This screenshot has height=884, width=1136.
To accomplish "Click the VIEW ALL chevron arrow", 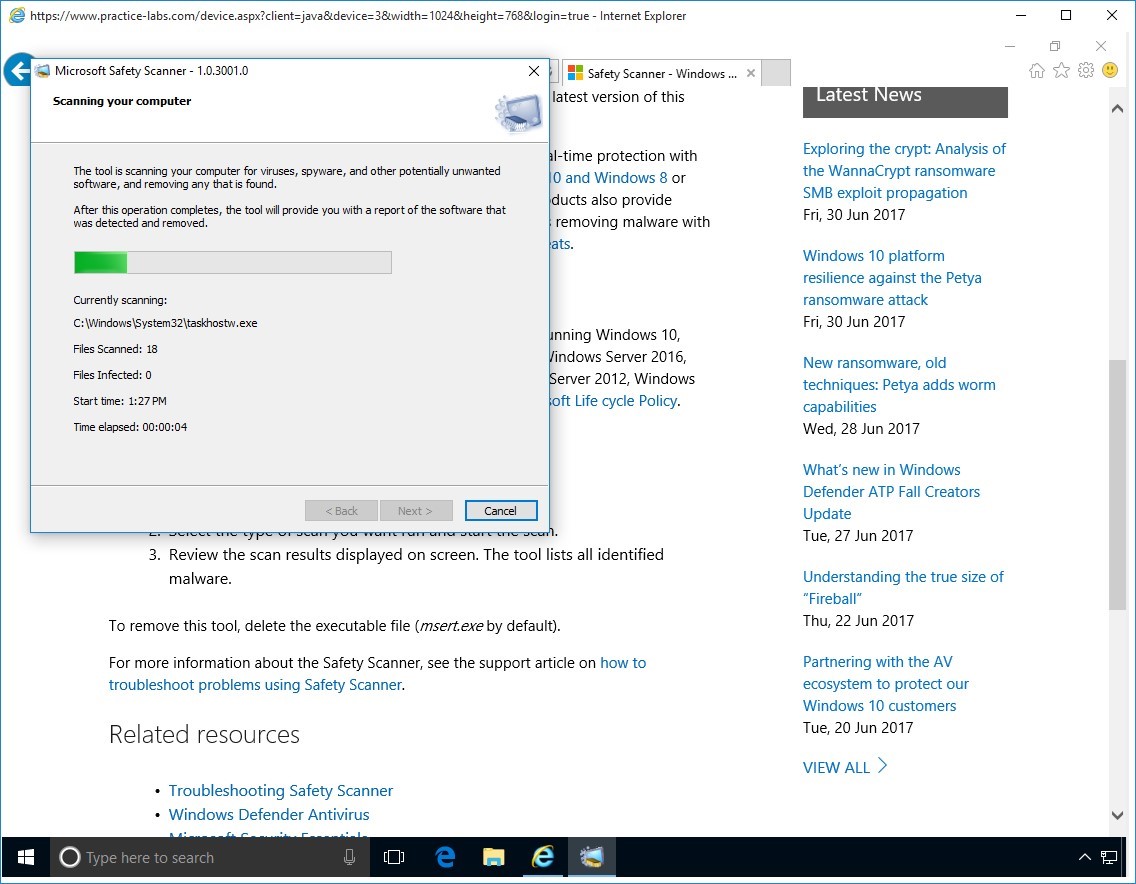I will (882, 765).
